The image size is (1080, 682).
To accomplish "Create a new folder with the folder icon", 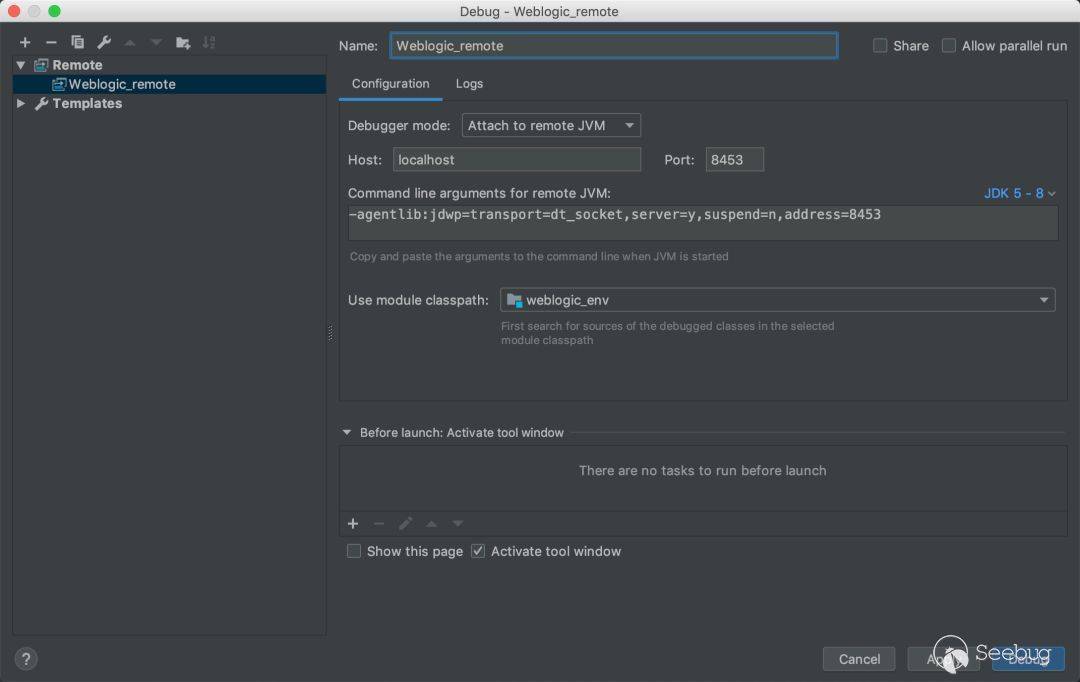I will (x=183, y=43).
